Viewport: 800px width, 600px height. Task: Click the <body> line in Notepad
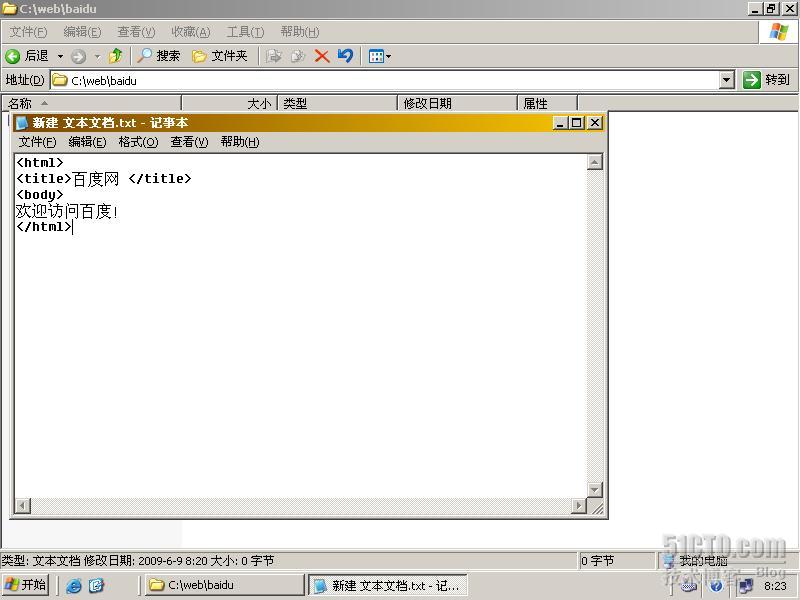click(x=40, y=194)
